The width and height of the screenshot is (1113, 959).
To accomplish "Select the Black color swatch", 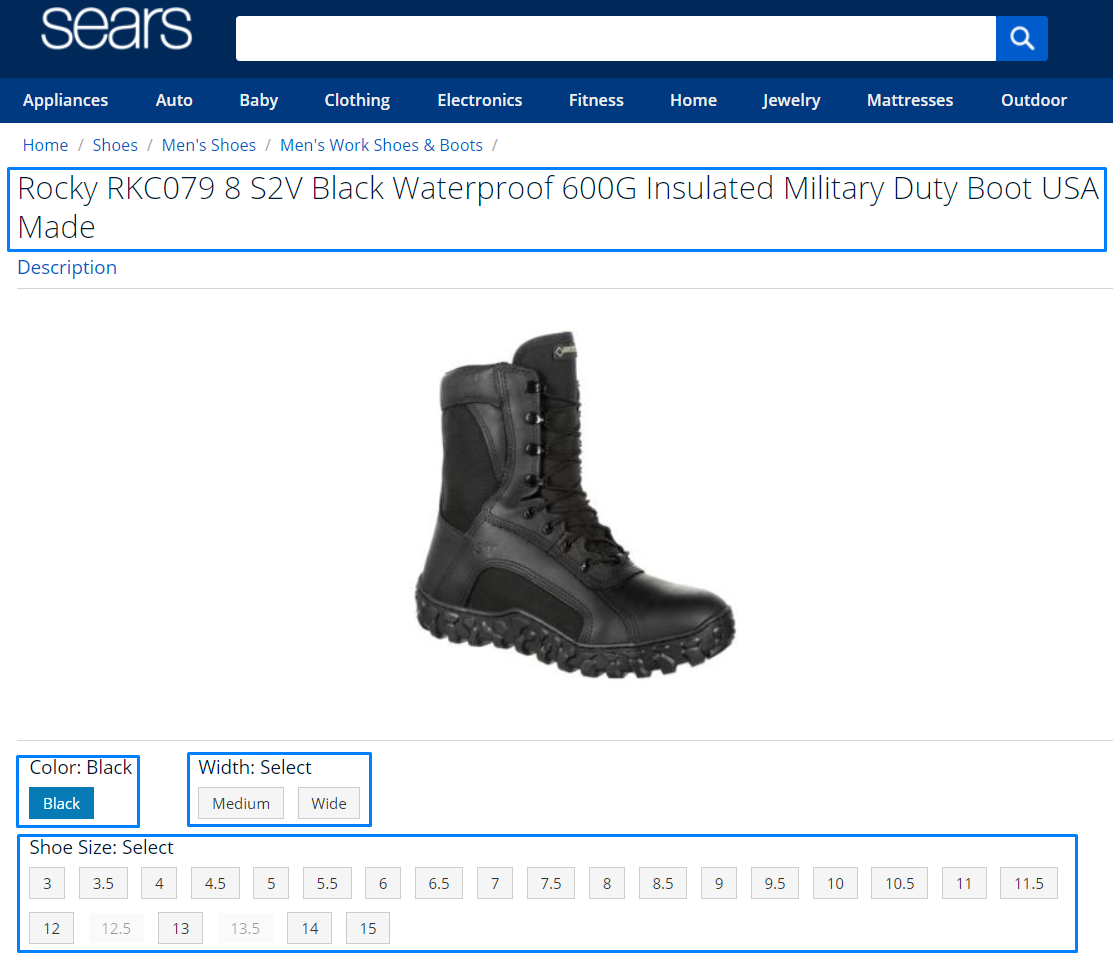I will [x=62, y=804].
